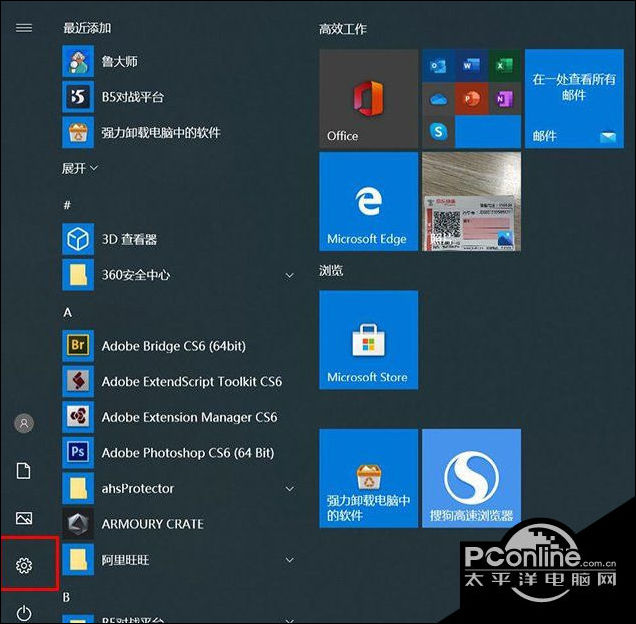Launch B5对战平台 icon in recently added

coord(78,97)
